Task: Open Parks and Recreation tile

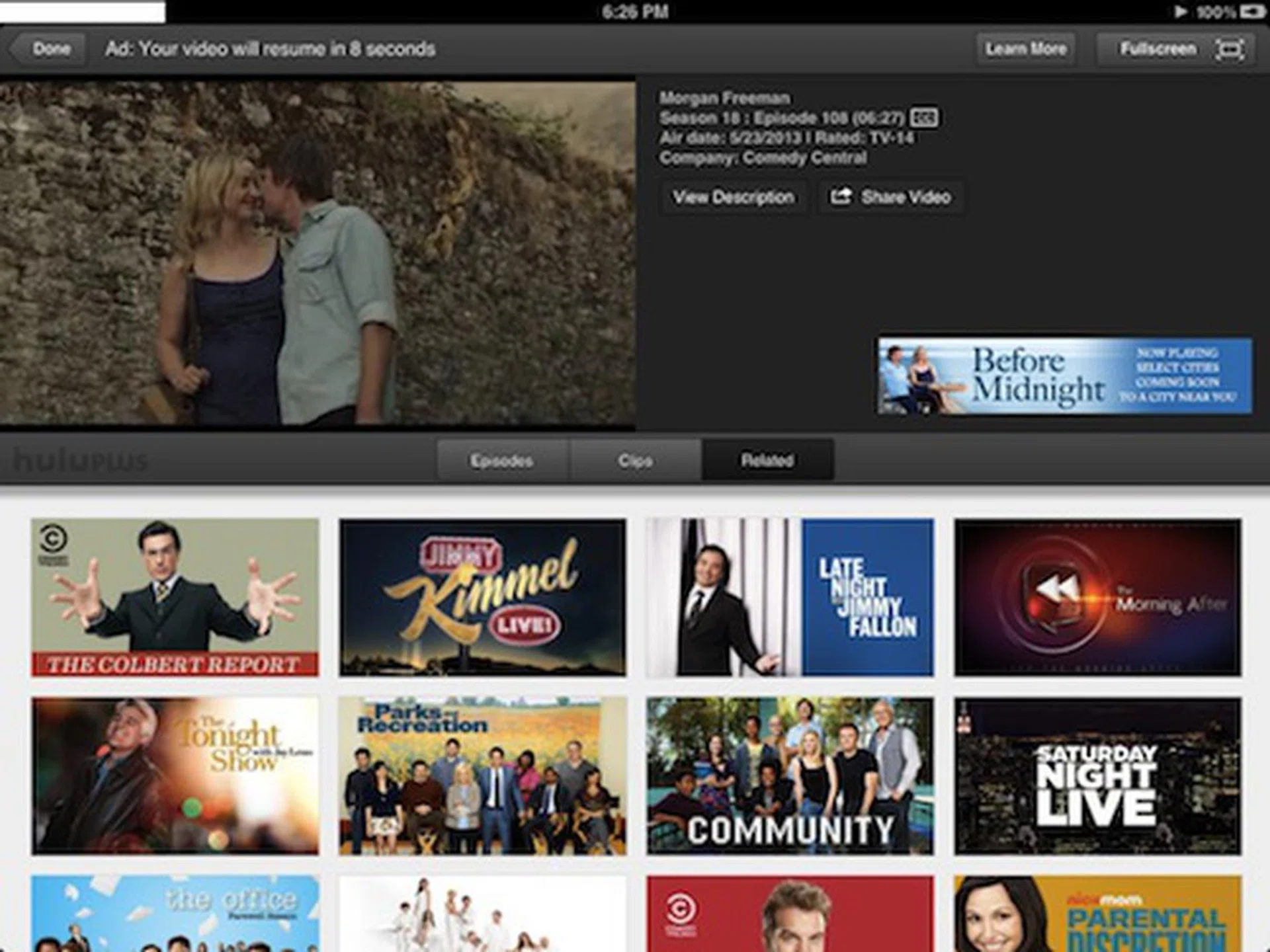Action: (x=482, y=775)
